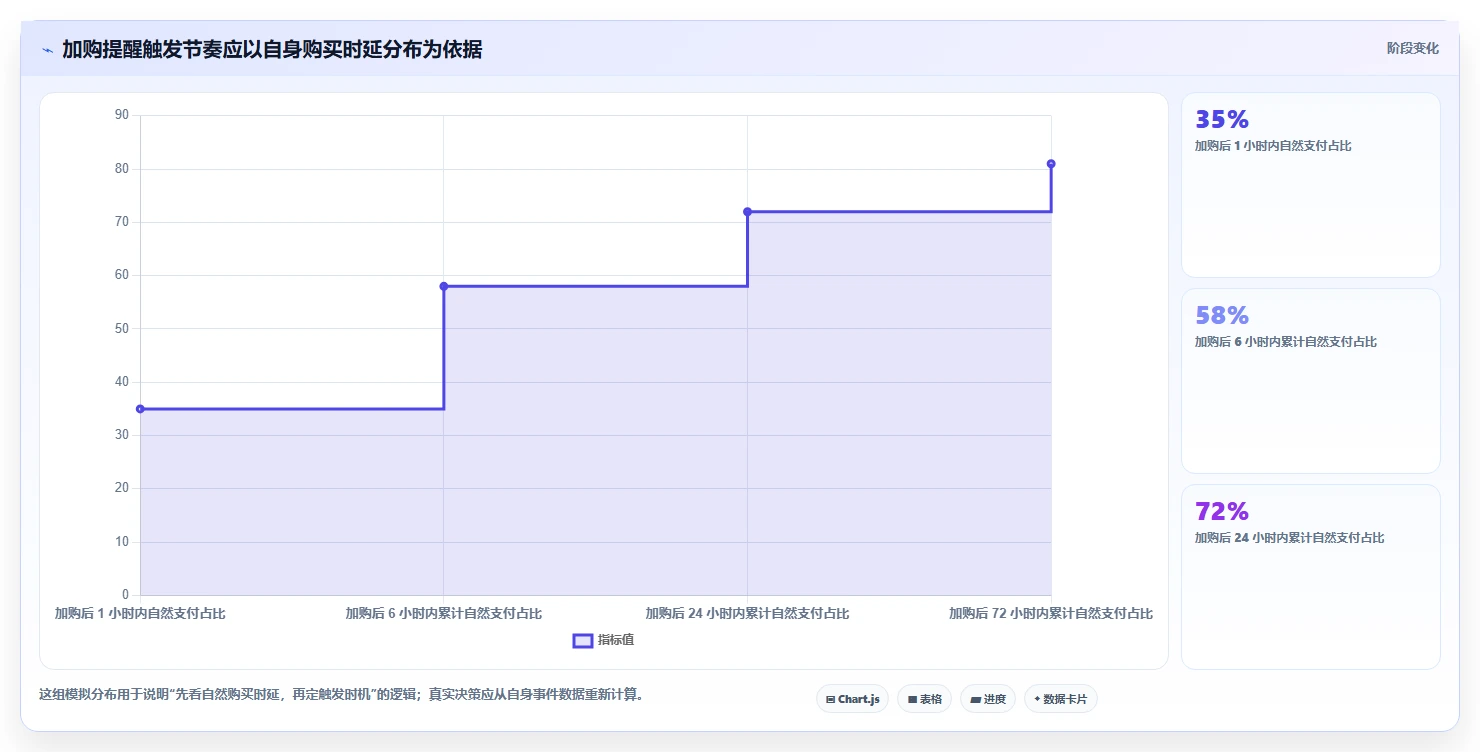Image resolution: width=1480 pixels, height=752 pixels.
Task: Click y-axis tick label 50
Action: click(x=122, y=328)
